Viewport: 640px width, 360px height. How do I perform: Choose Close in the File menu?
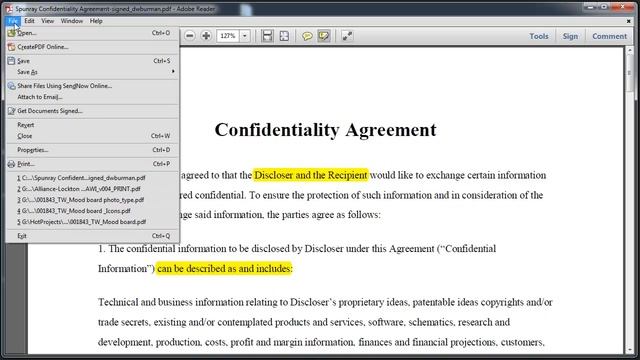click(92, 136)
